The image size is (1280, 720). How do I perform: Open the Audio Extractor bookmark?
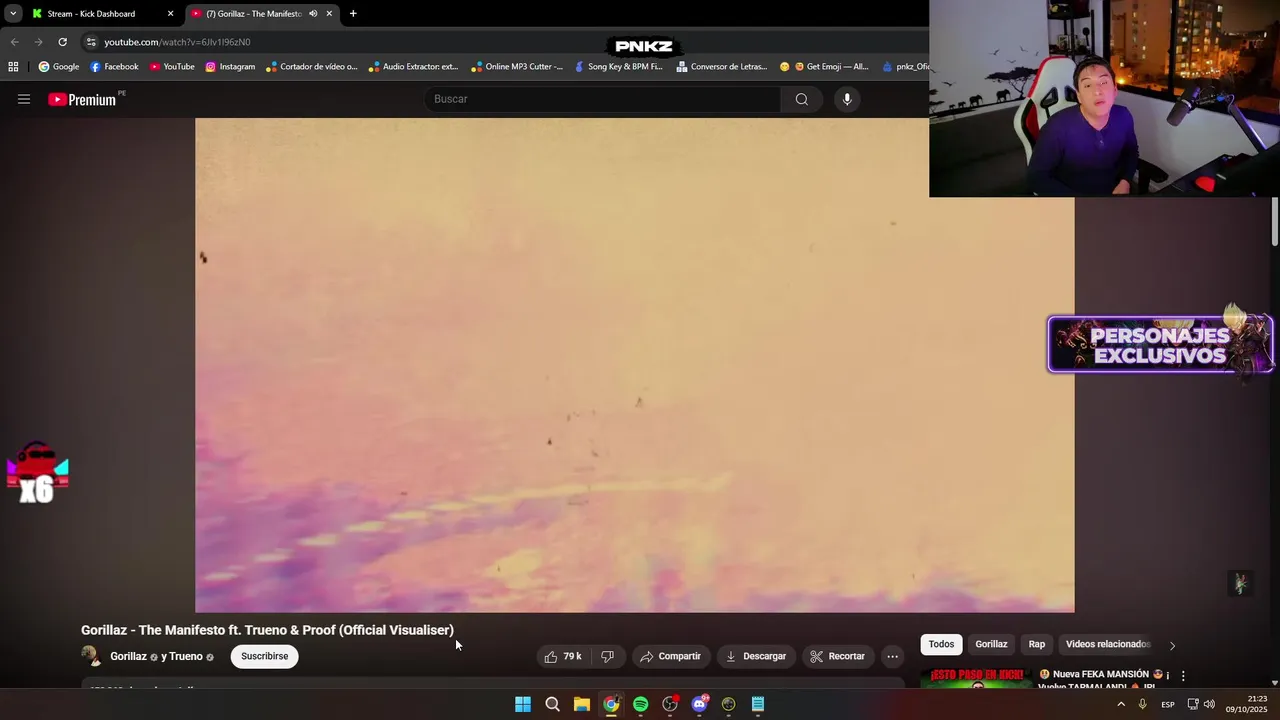click(413, 67)
